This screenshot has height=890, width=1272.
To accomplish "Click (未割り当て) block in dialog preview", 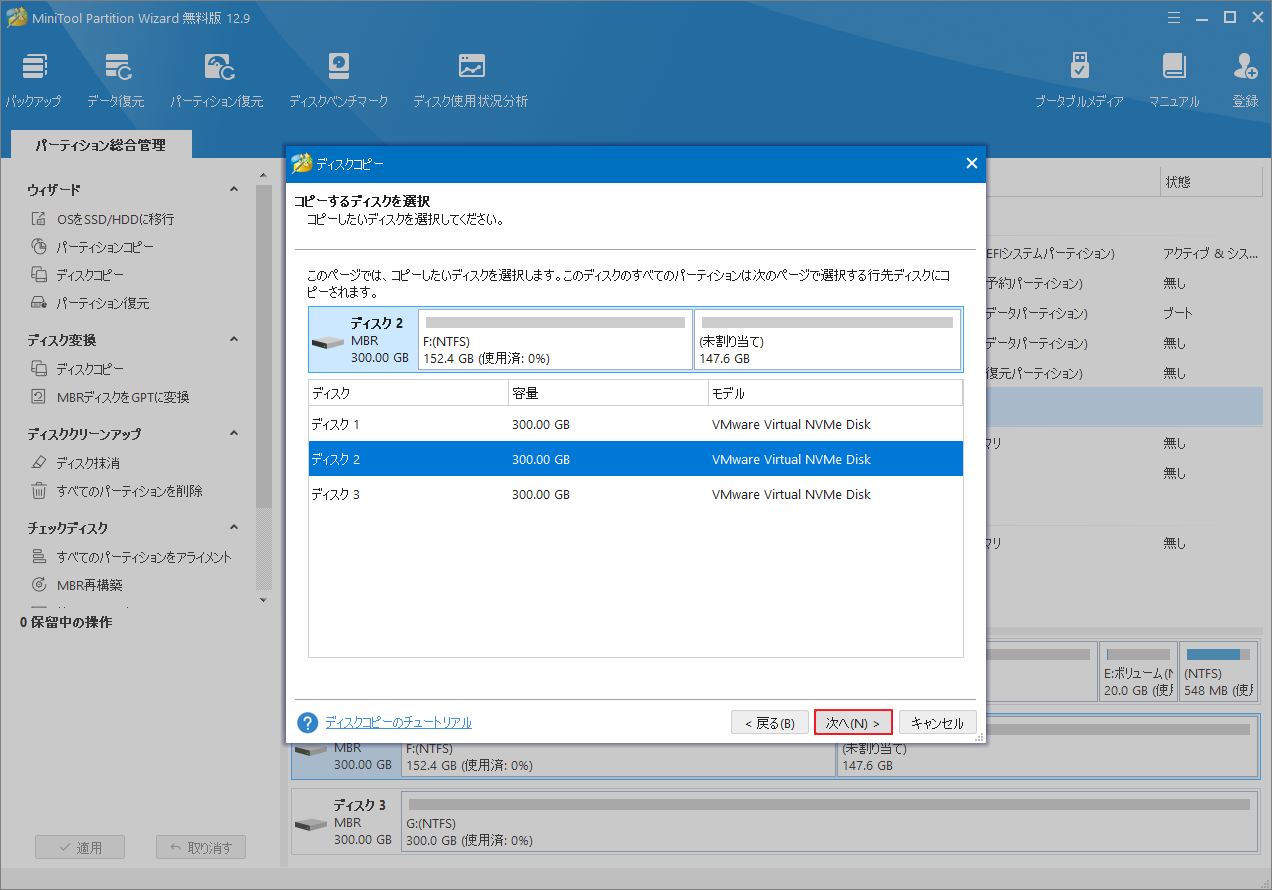I will [827, 339].
